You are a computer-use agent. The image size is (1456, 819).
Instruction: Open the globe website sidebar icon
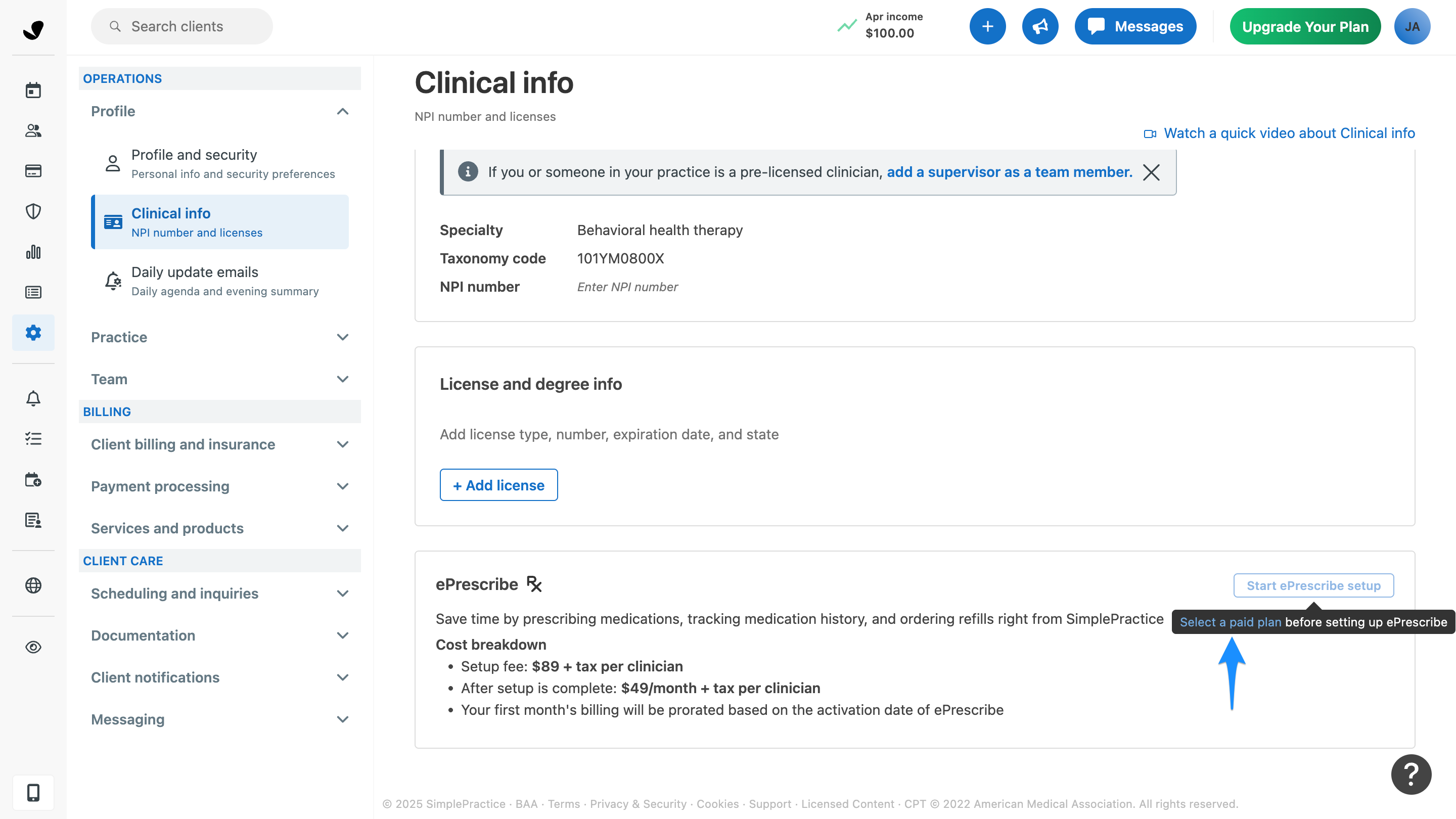[33, 585]
